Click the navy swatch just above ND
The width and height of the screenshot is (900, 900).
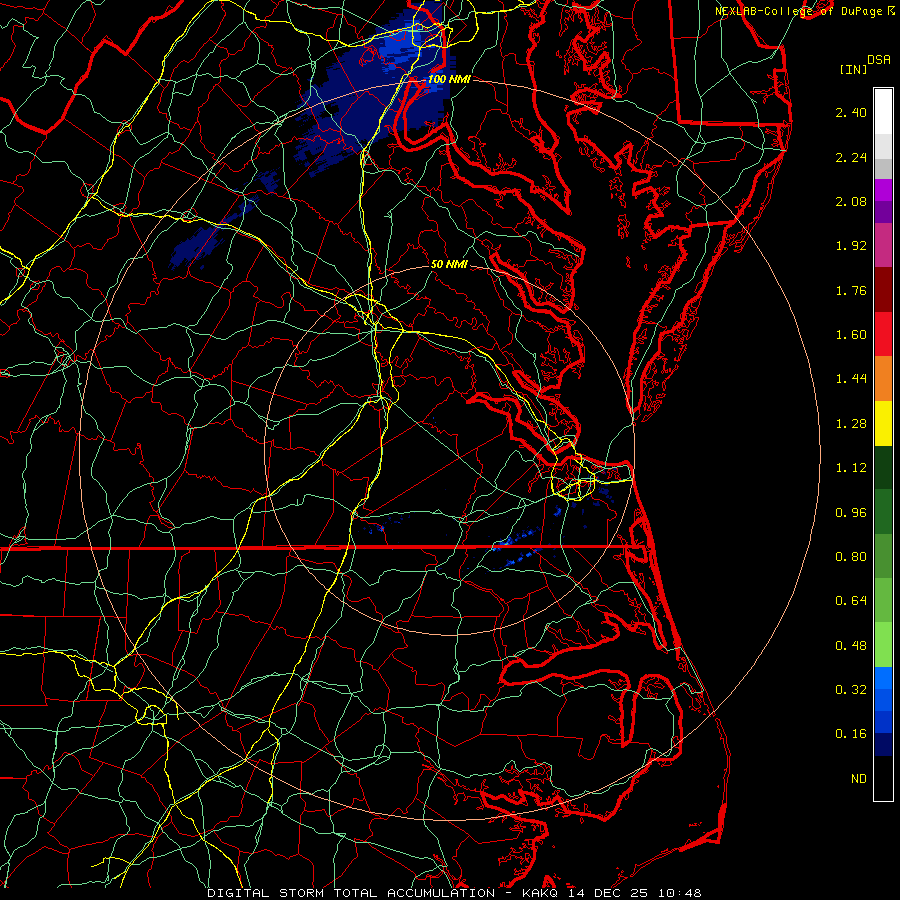(x=883, y=745)
